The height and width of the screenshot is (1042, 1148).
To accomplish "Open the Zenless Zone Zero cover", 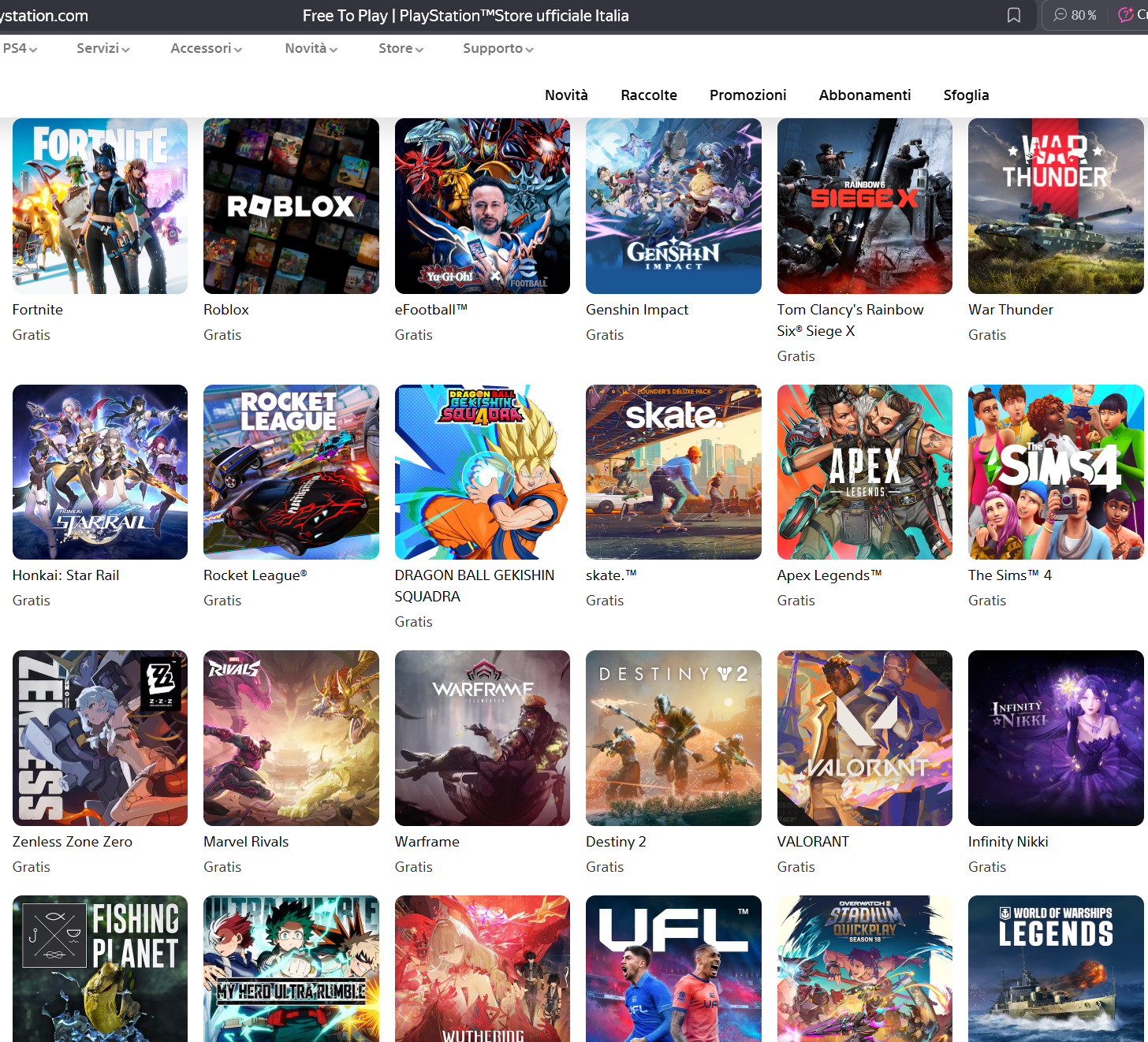I will [x=100, y=738].
